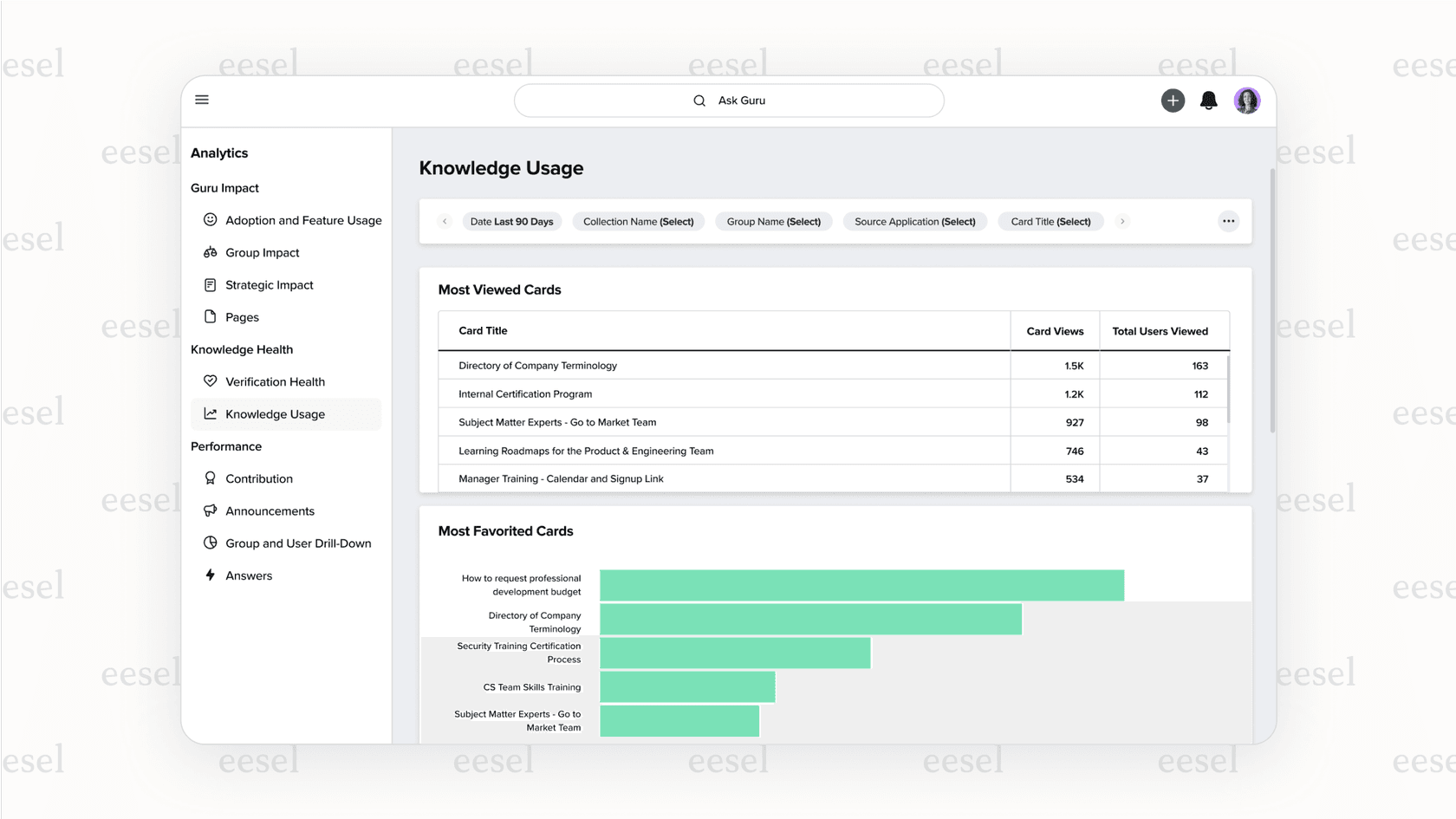
Task: Open the Card Title filter selector
Action: point(1050,221)
